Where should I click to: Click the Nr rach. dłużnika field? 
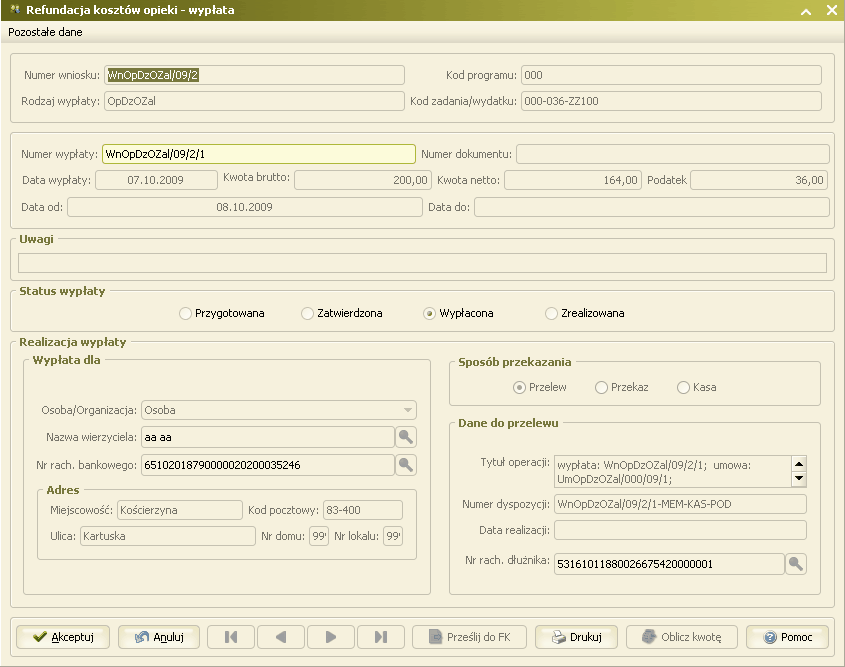click(669, 564)
